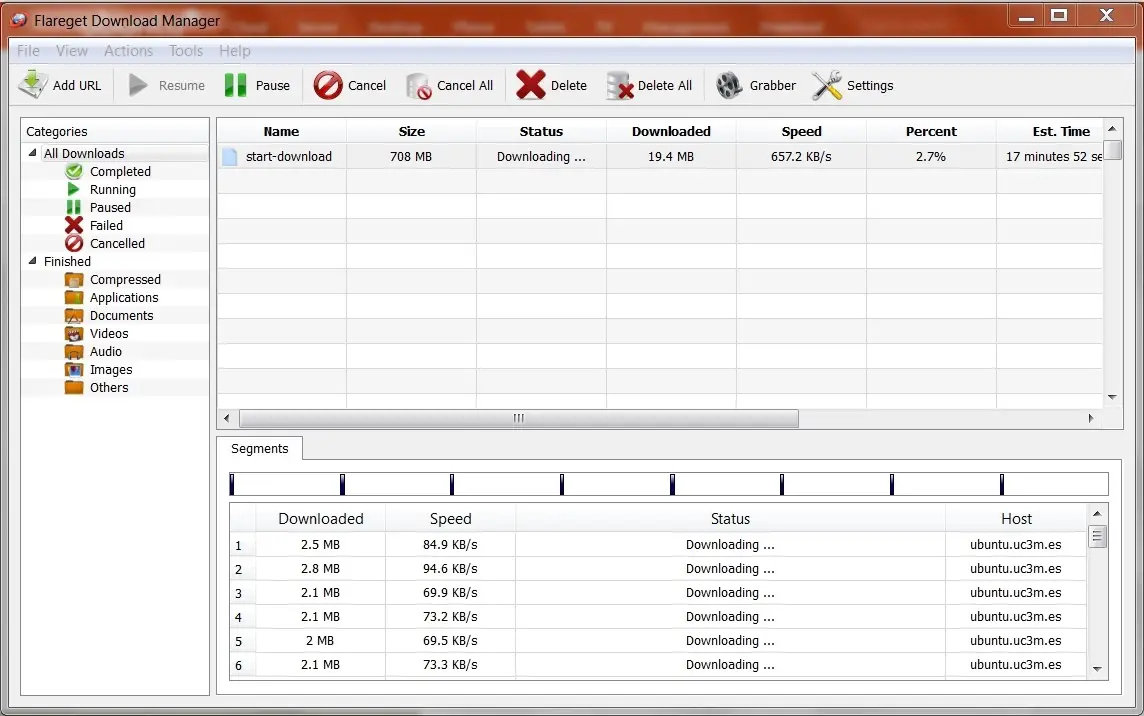The height and width of the screenshot is (716, 1144).
Task: Select the Failed category icon
Action: 74,226
